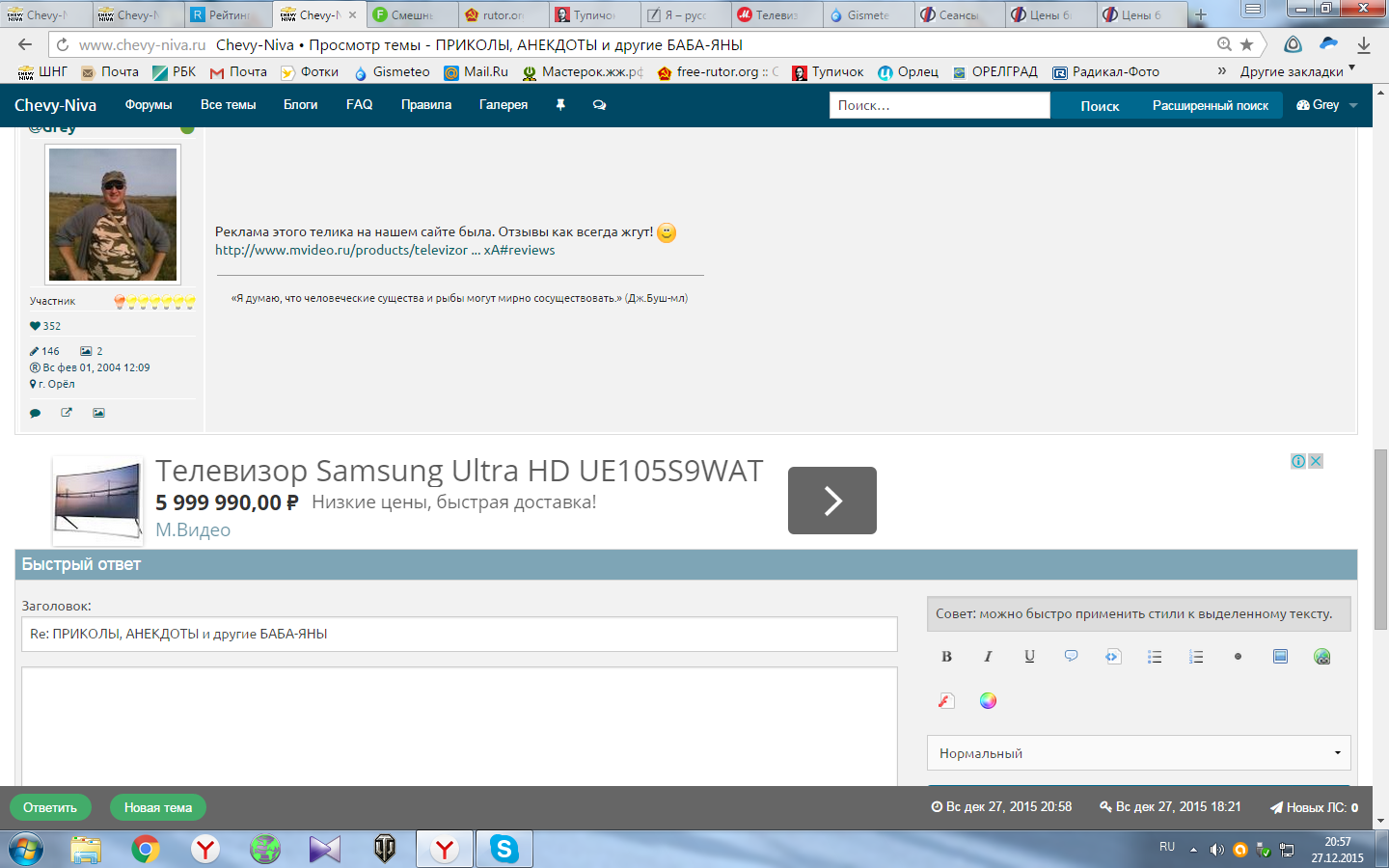1389x868 pixels.
Task: Click the pin icon in the navigation bar
Action: pos(560,105)
